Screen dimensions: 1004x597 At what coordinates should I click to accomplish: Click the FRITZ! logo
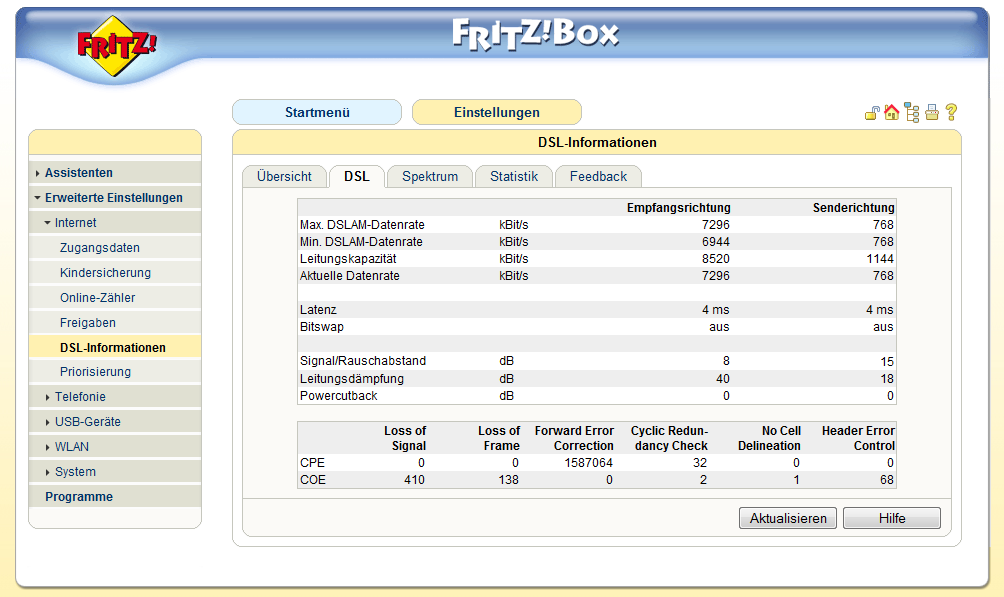(117, 45)
